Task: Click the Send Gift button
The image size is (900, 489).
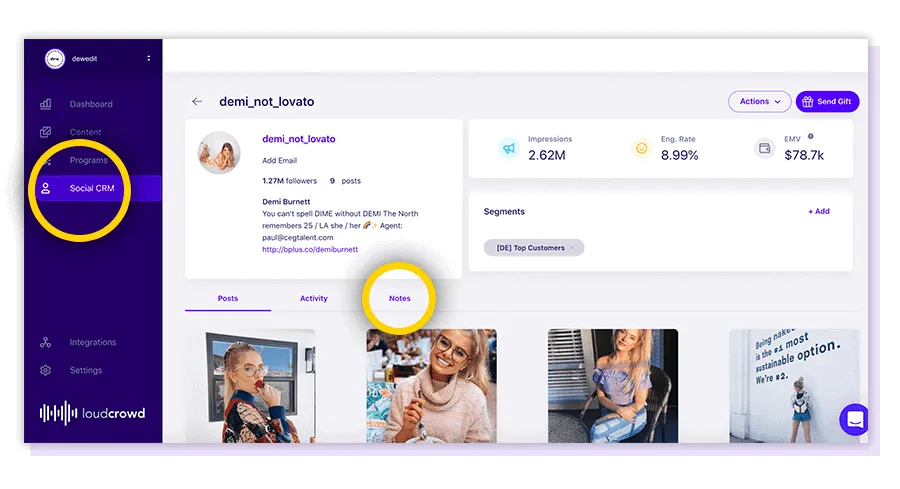Action: click(x=827, y=102)
